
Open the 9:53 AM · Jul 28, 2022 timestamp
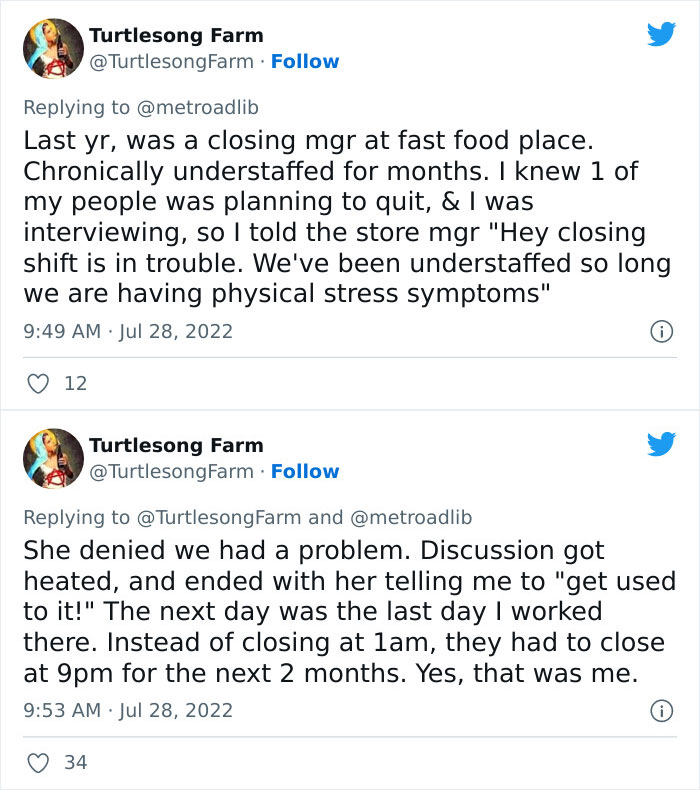(x=128, y=710)
